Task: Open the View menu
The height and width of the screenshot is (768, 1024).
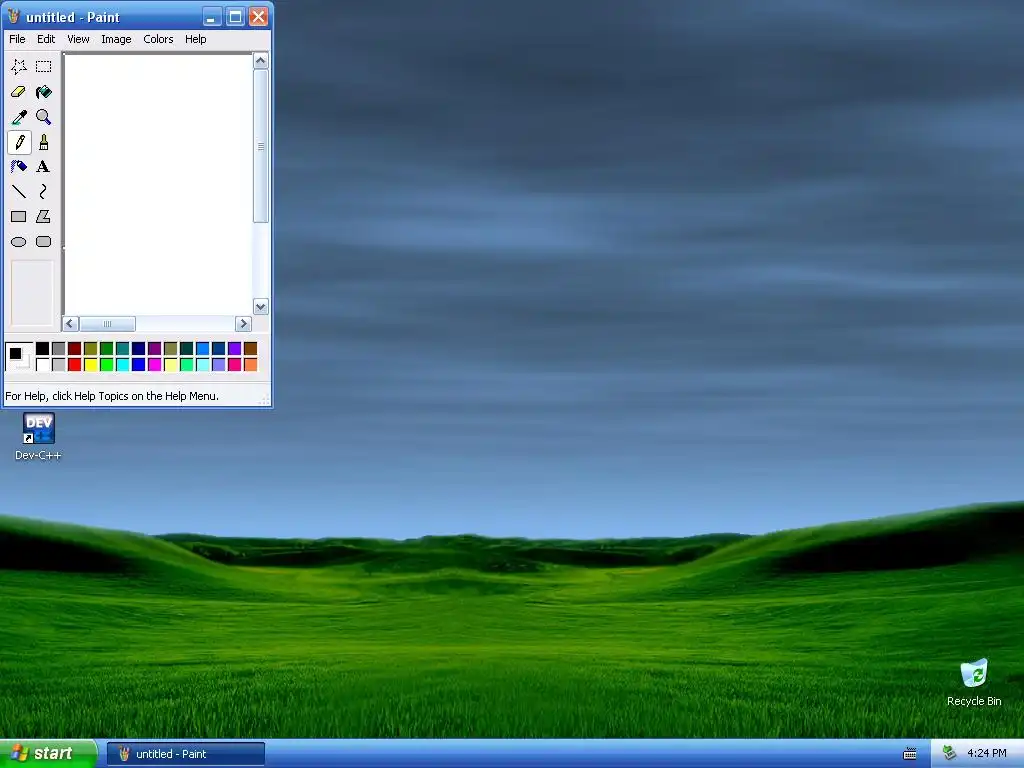Action: point(78,39)
